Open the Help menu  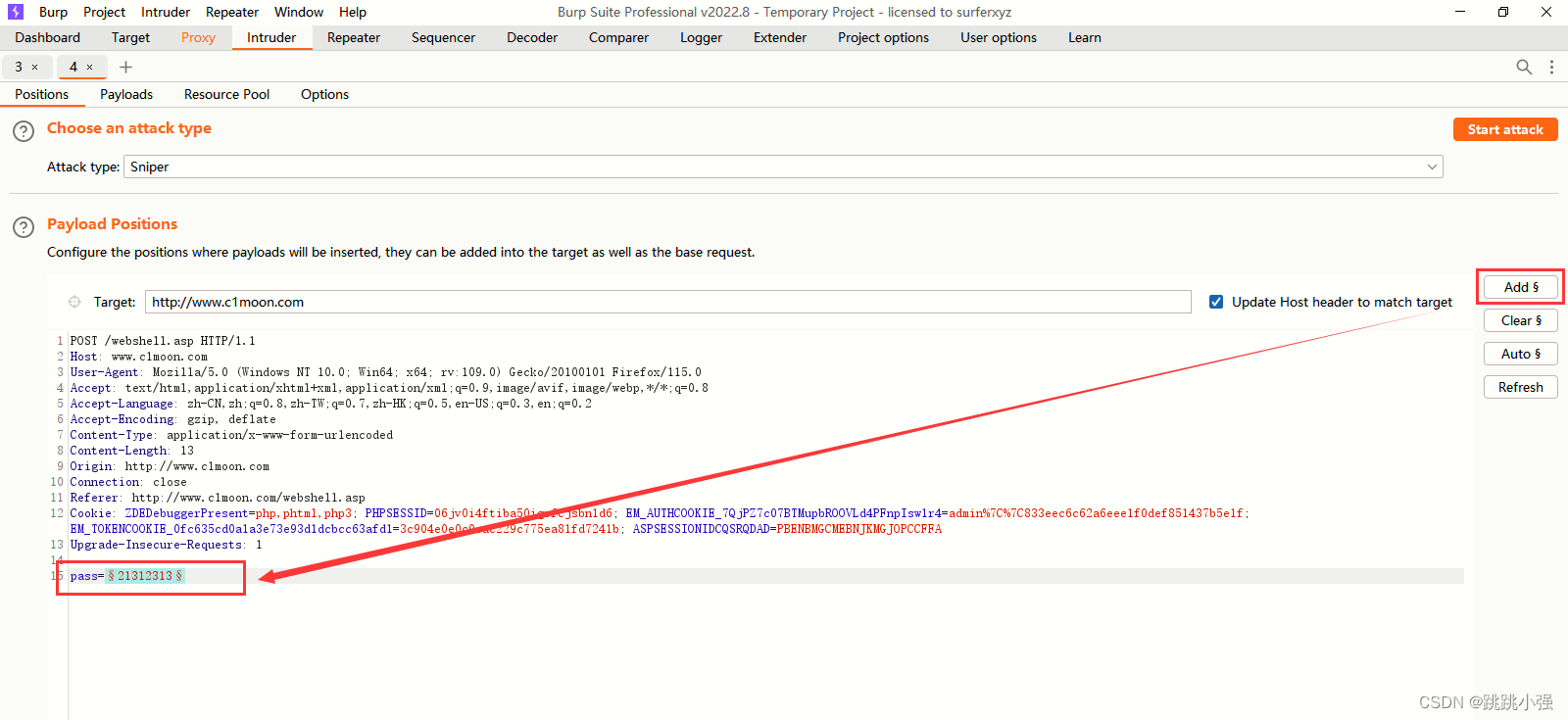click(x=353, y=12)
